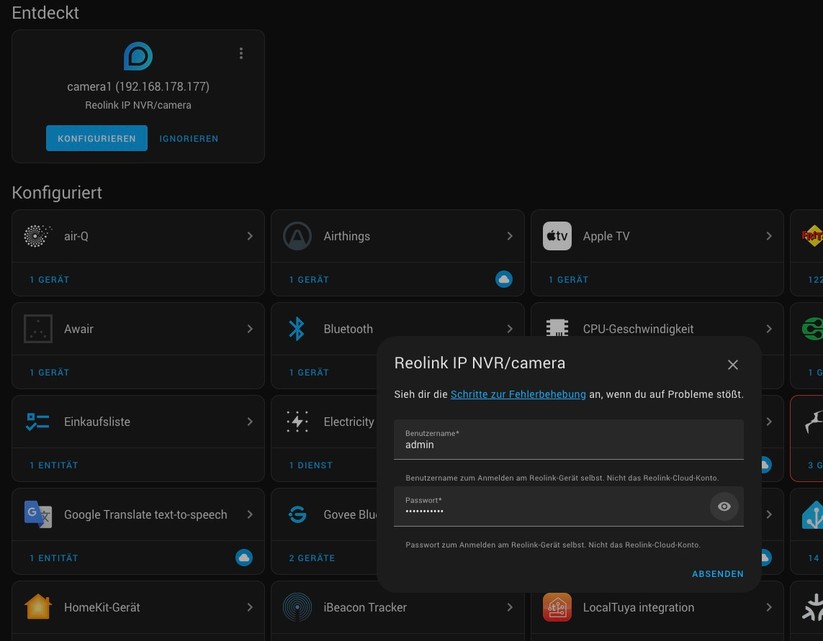Click the Govee Bluetooth integration icon
Image resolution: width=823 pixels, height=641 pixels.
click(x=296, y=514)
